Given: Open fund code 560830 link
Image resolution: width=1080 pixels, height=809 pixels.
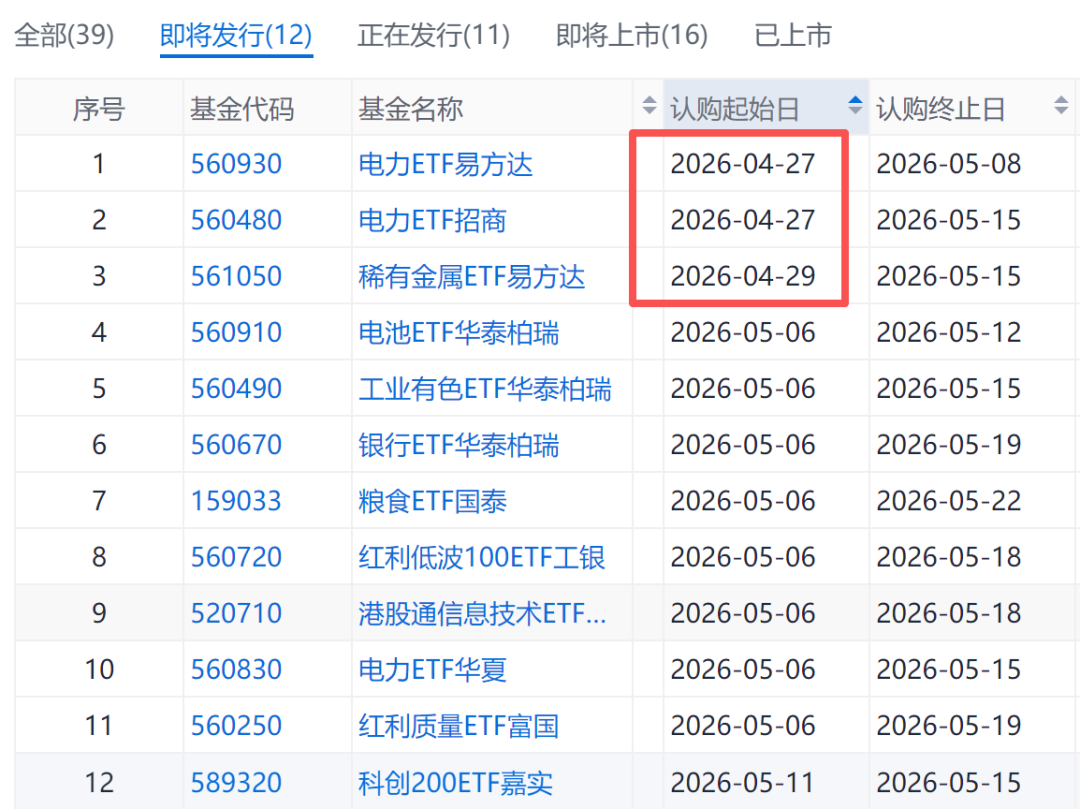Looking at the screenshot, I should pos(236,669).
